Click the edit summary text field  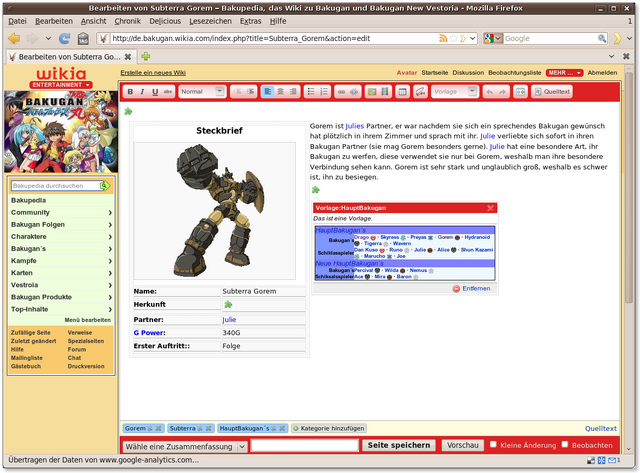pyautogui.click(x=304, y=446)
